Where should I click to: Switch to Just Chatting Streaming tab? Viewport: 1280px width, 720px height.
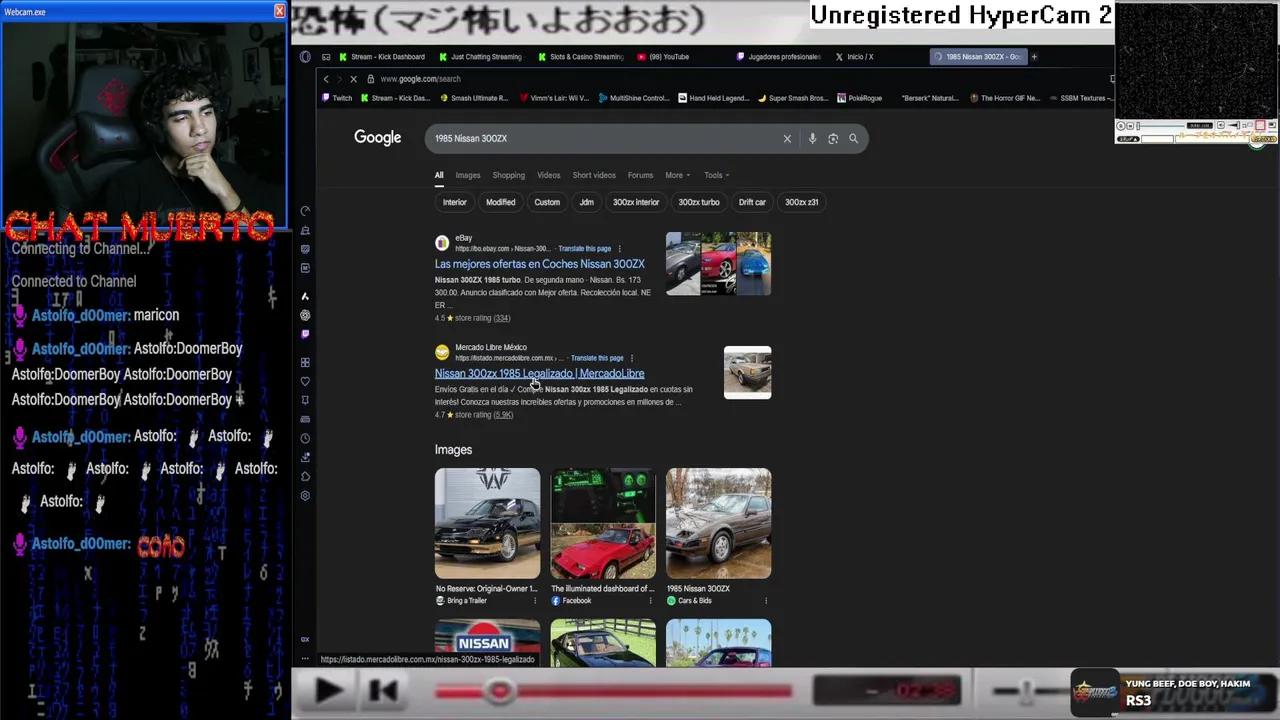(480, 57)
